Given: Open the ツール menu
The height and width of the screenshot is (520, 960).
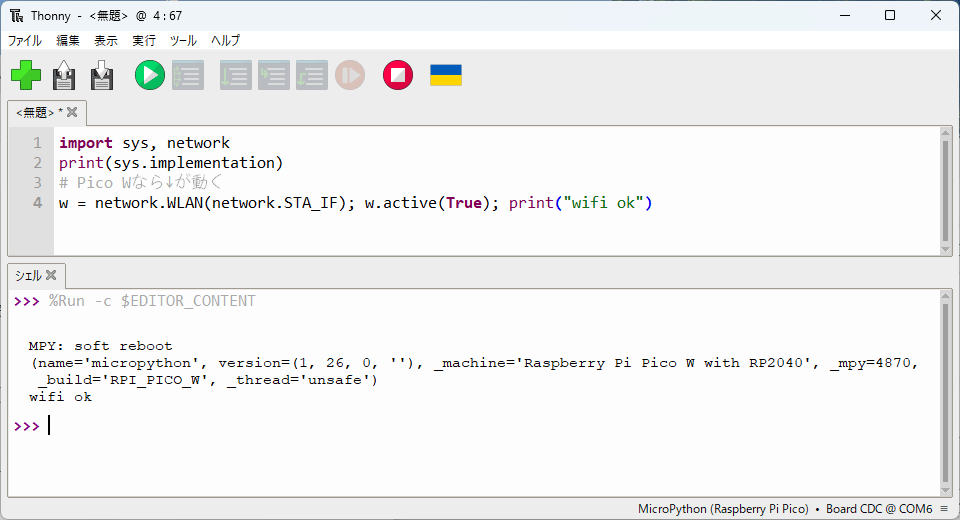Looking at the screenshot, I should [x=183, y=40].
